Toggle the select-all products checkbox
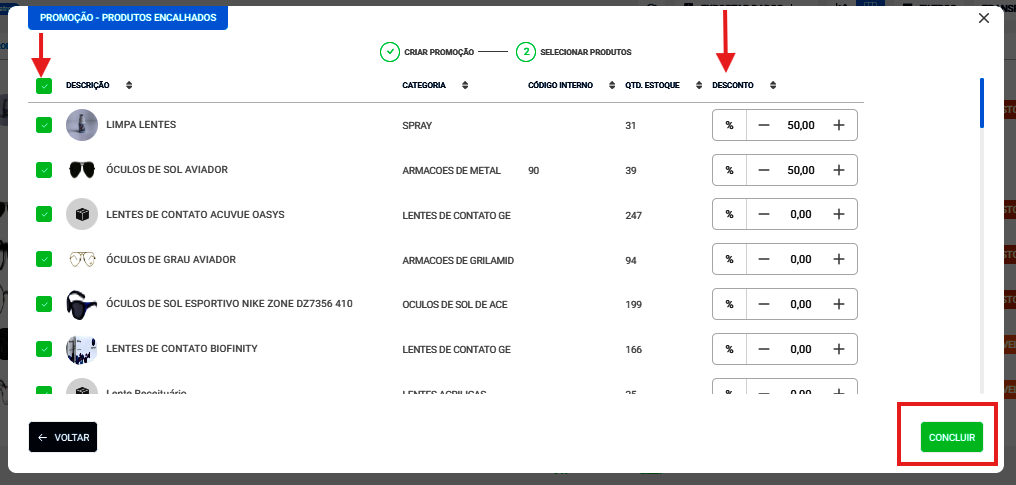The image size is (1016, 485). (x=43, y=86)
